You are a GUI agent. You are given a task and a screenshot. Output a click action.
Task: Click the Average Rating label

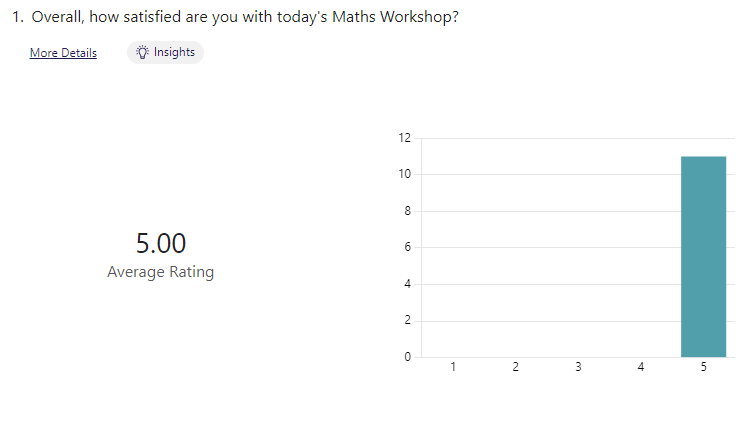[x=160, y=272]
